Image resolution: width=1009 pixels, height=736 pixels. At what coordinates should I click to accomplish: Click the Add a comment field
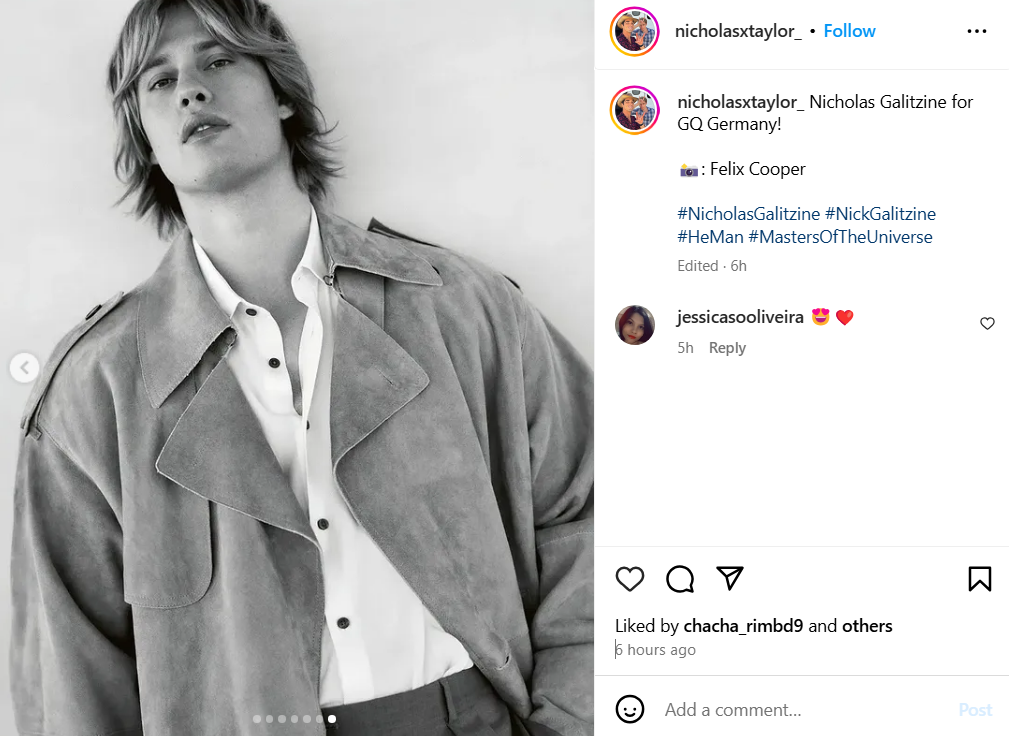[800, 710]
